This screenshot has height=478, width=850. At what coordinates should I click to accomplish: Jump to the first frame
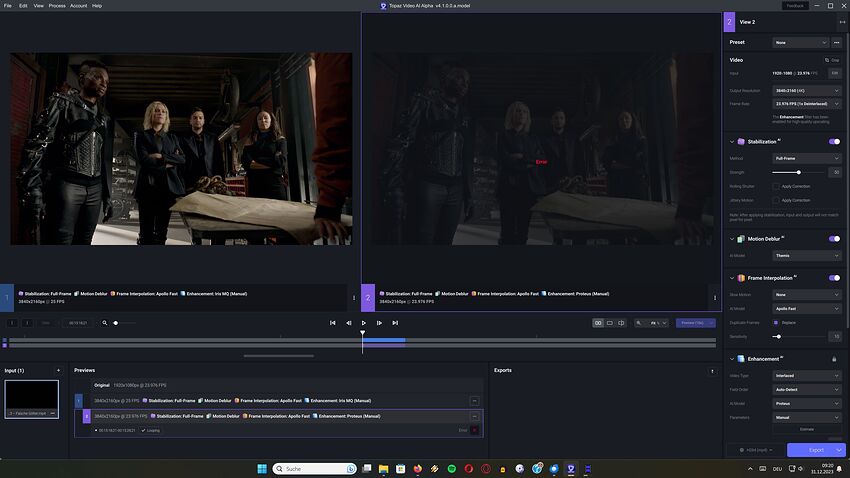(x=333, y=323)
